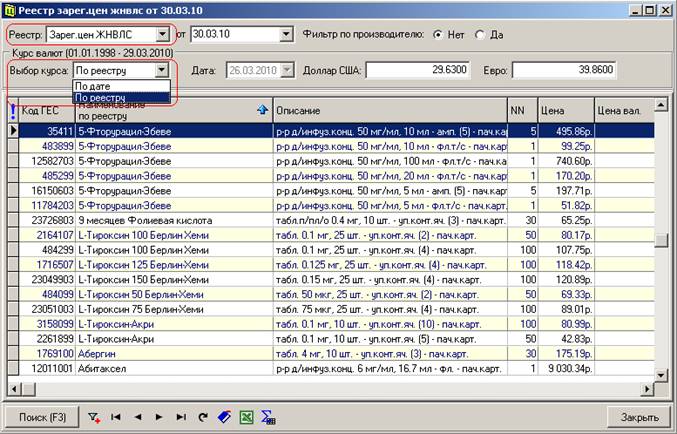Go to next record arrow

tap(160, 416)
